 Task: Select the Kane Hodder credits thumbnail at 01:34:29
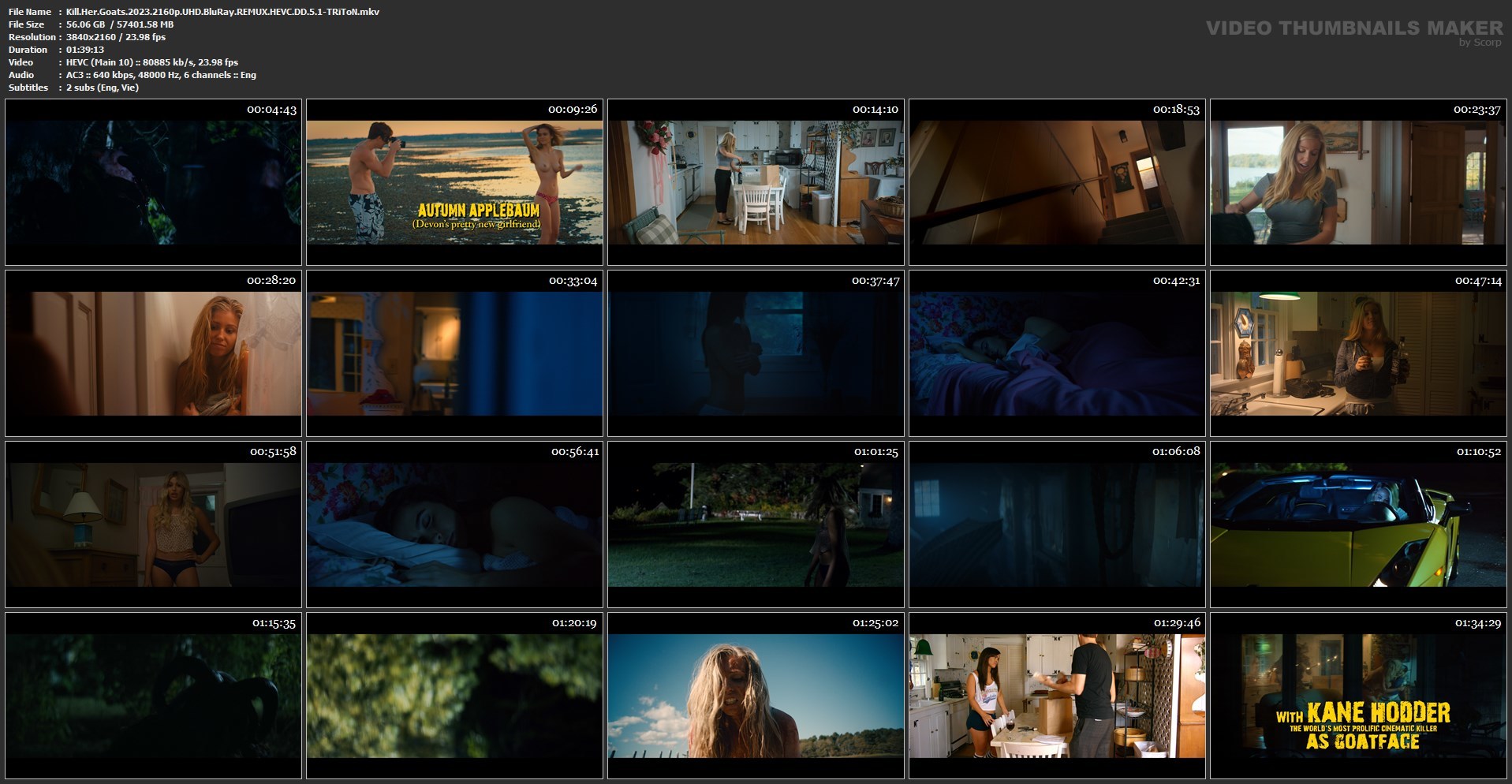pos(1358,696)
